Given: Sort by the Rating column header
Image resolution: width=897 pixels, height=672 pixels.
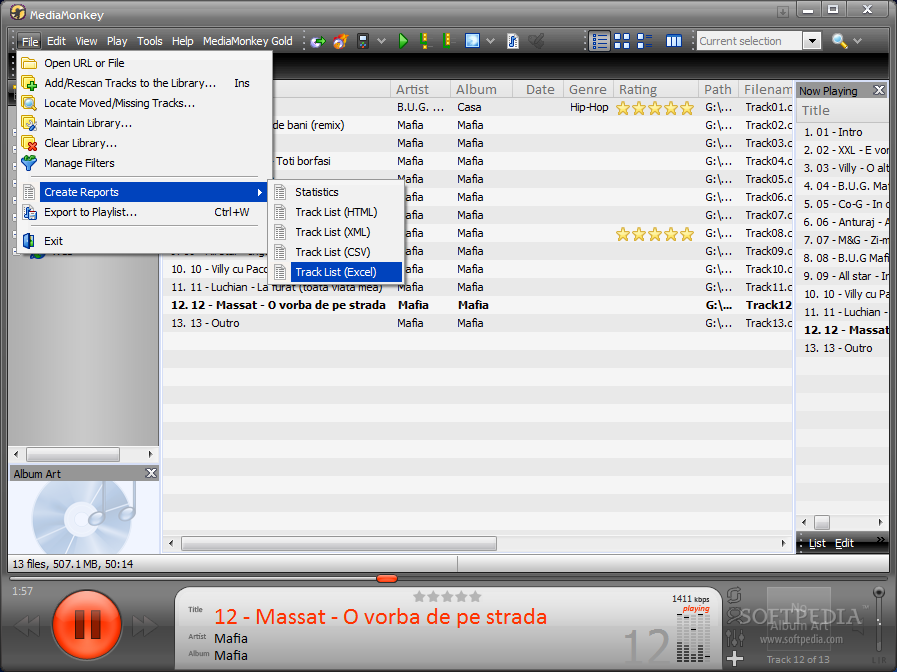Looking at the screenshot, I should tap(656, 90).
